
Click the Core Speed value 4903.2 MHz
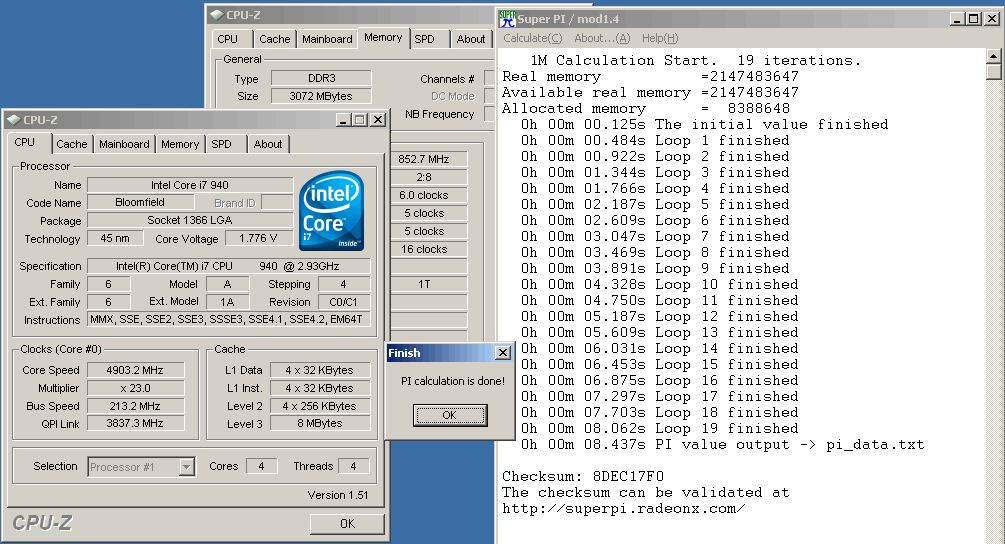(135, 370)
